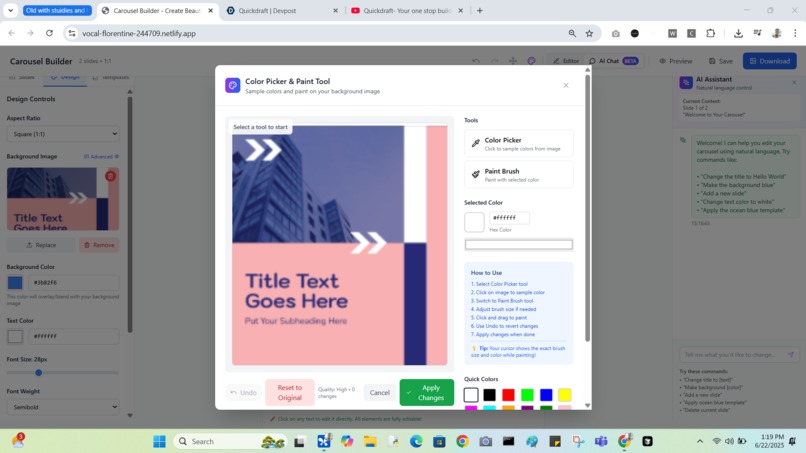
Task: Click the address bar URL
Action: (x=139, y=33)
